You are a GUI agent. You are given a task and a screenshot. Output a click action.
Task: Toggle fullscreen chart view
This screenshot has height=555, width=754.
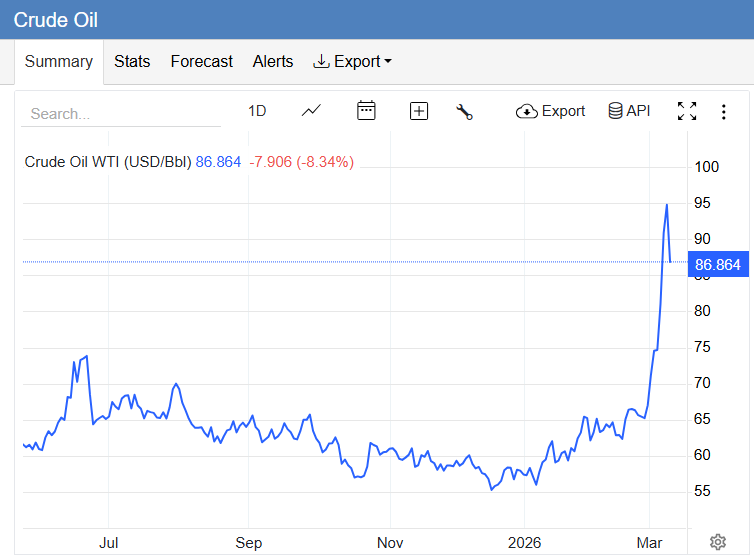click(687, 111)
